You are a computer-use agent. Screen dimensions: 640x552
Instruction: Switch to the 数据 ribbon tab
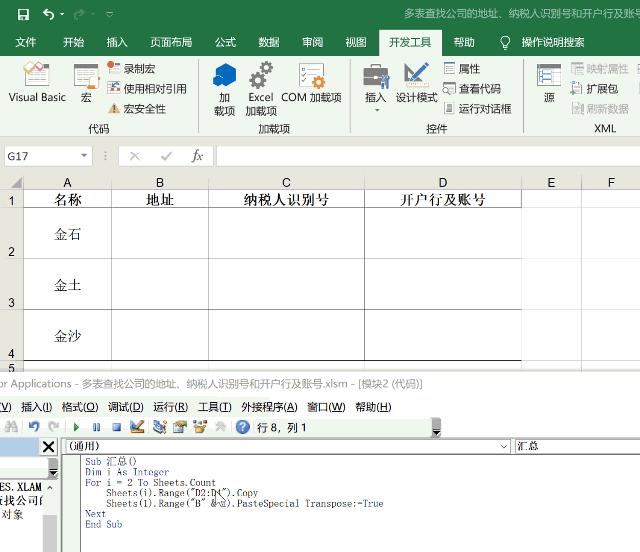tap(269, 42)
